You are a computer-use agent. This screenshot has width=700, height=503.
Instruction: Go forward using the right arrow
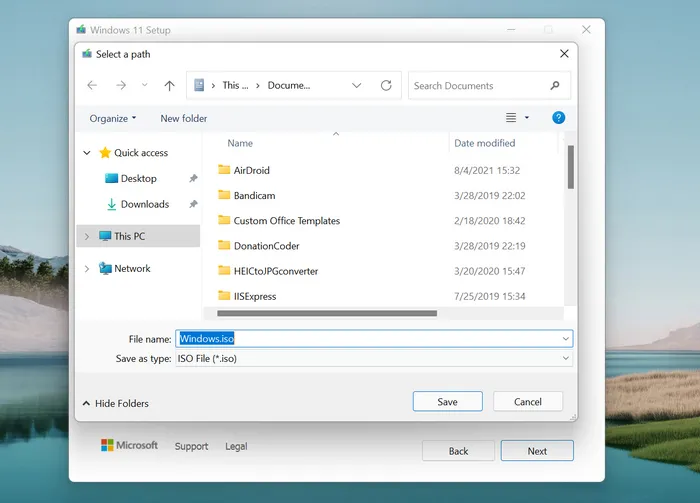pyautogui.click(x=121, y=85)
